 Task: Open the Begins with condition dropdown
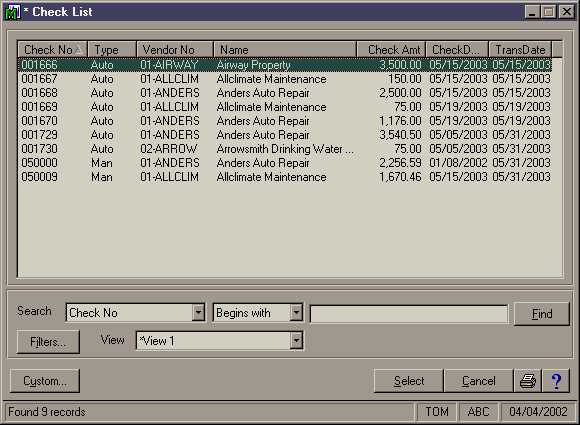pyautogui.click(x=296, y=313)
